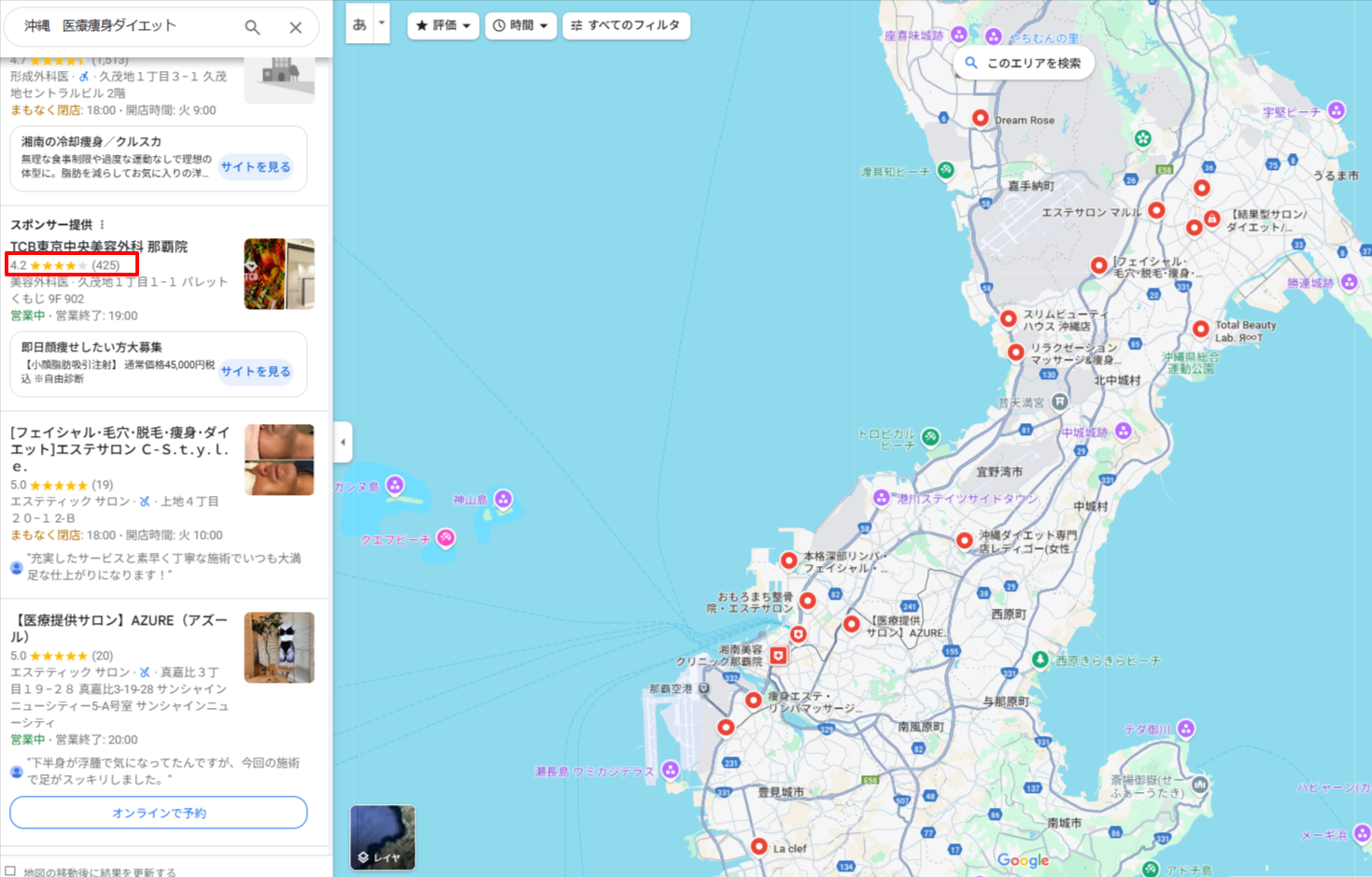
Task: Click C-S.t.y.l.e. listing photo thumbnail
Action: coord(279,460)
